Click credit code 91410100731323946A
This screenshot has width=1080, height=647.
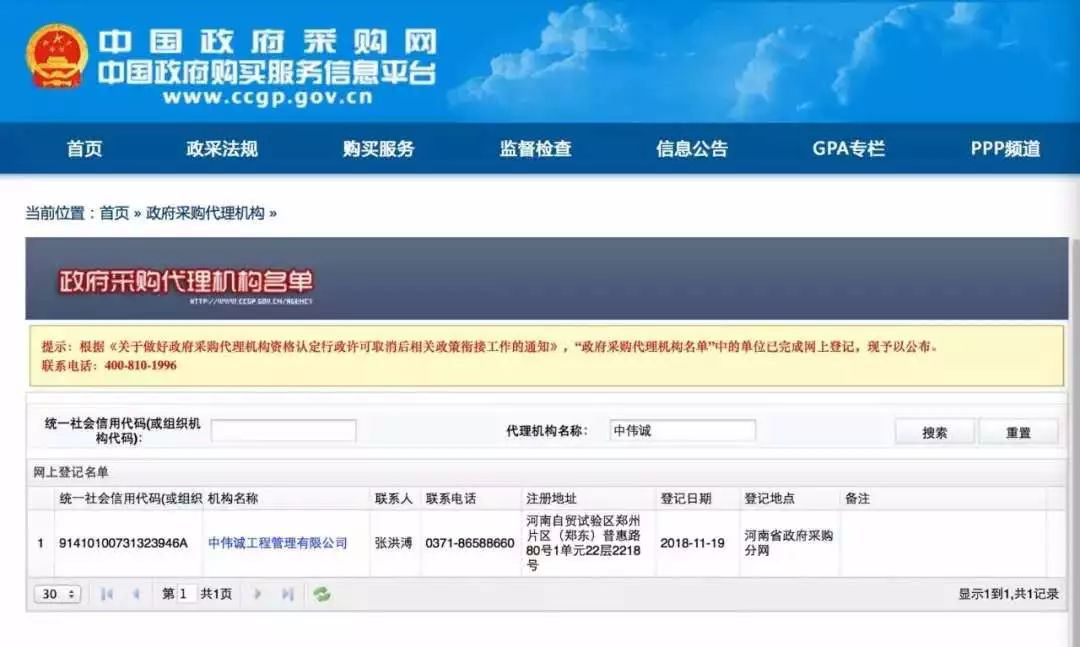coord(123,543)
